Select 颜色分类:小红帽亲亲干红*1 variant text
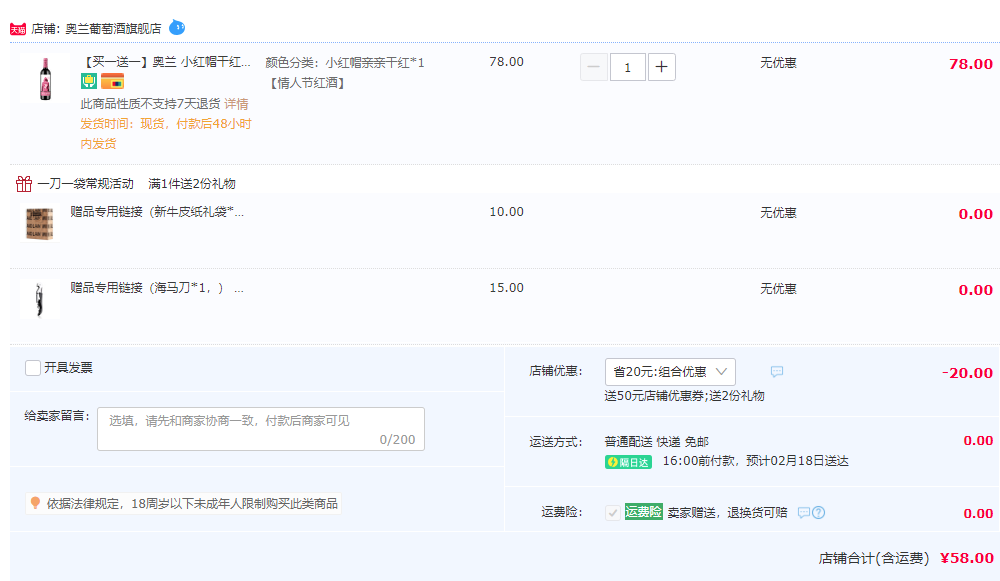The height and width of the screenshot is (581, 1000). (345, 63)
